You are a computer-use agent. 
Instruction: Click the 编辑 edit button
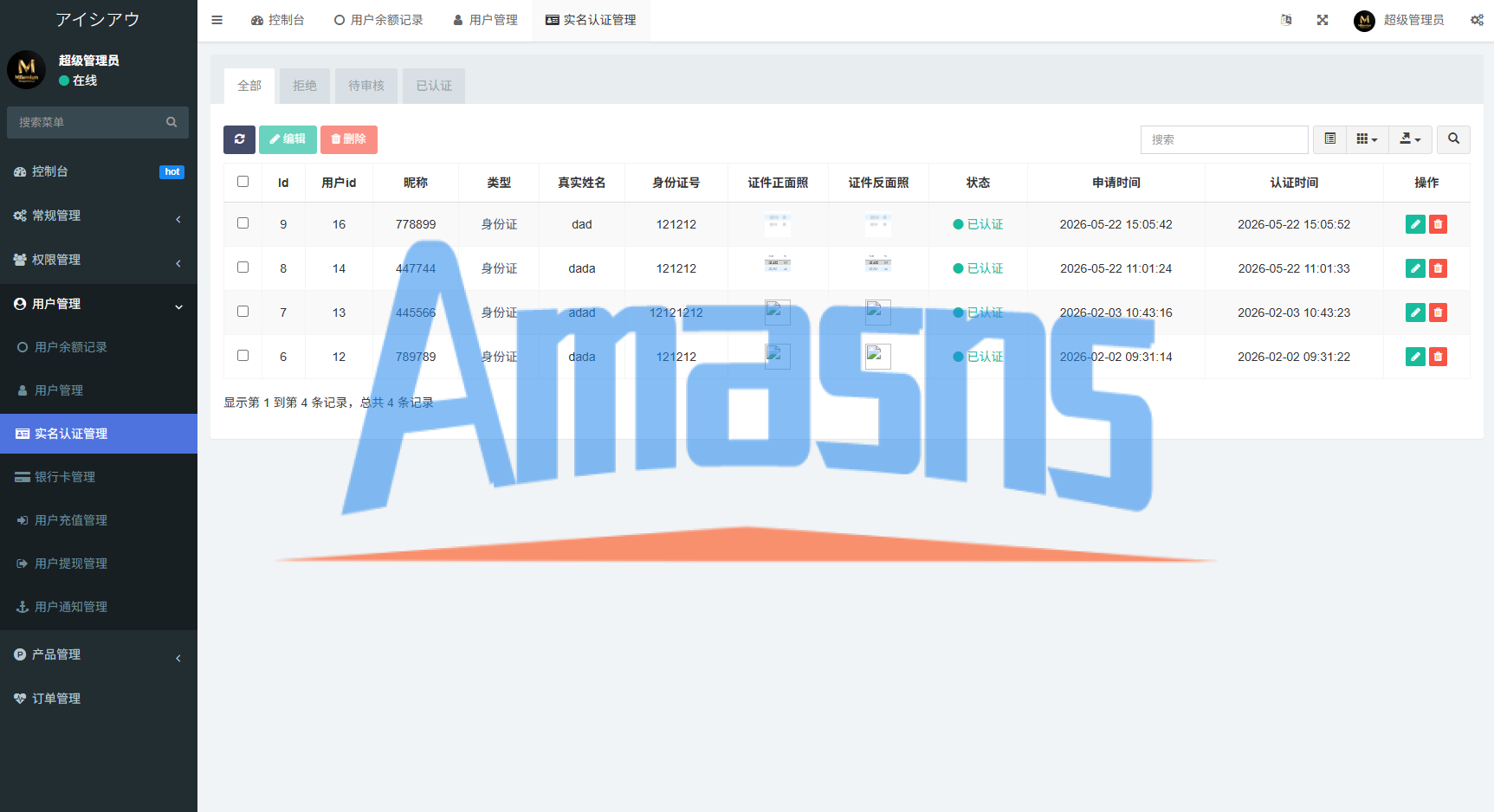pos(288,139)
